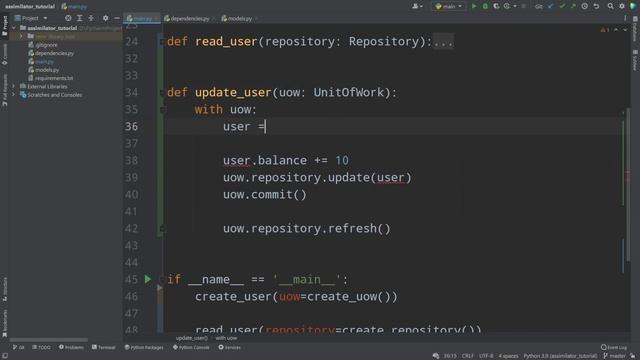Open Git branch master widget

pos(614,356)
